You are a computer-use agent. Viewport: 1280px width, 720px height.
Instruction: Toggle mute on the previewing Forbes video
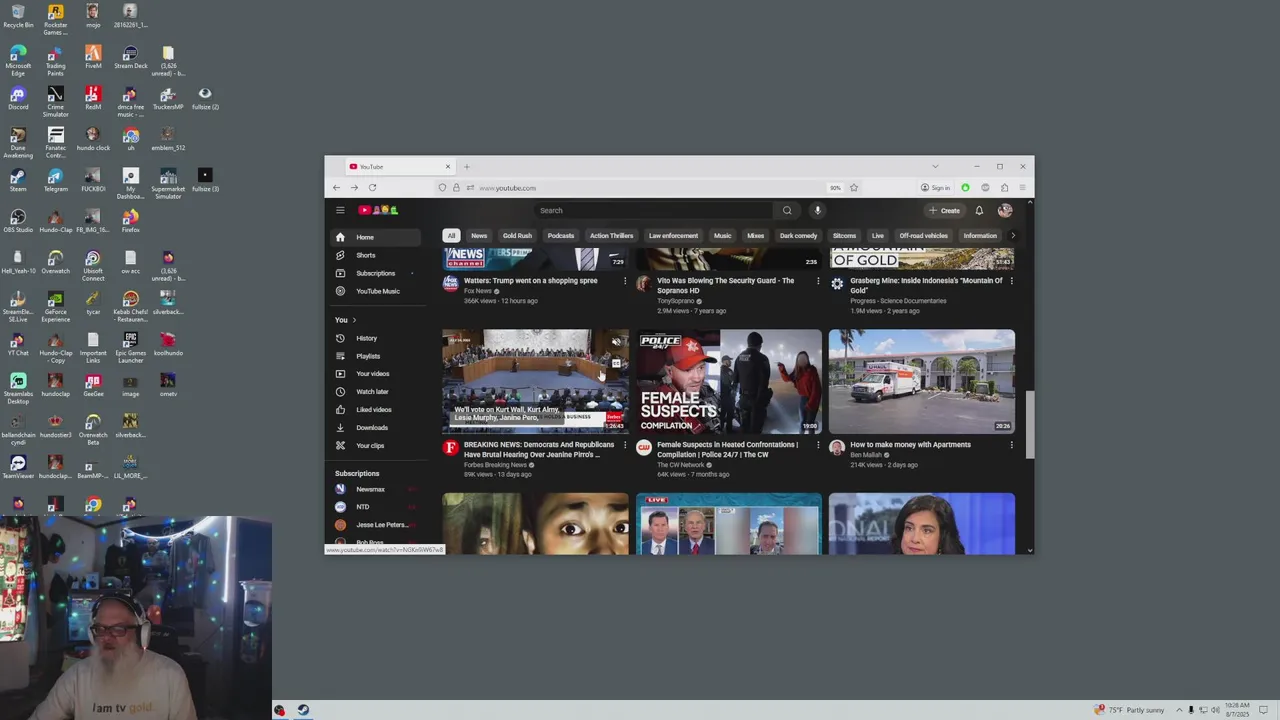point(616,343)
